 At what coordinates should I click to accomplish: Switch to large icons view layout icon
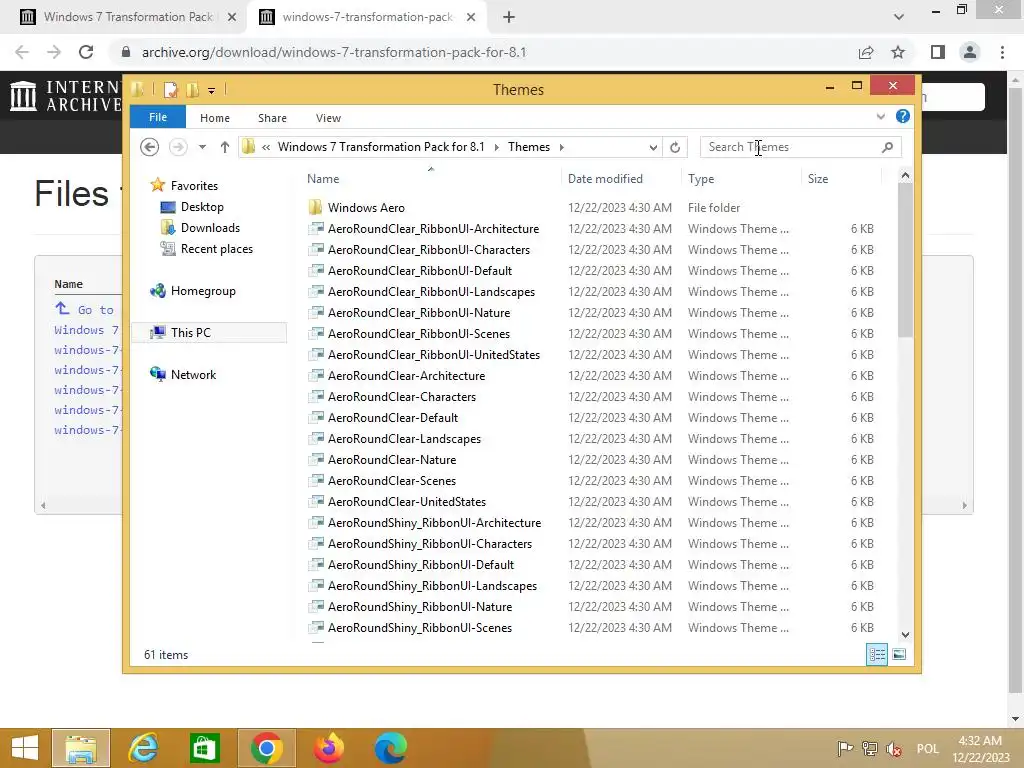point(899,654)
